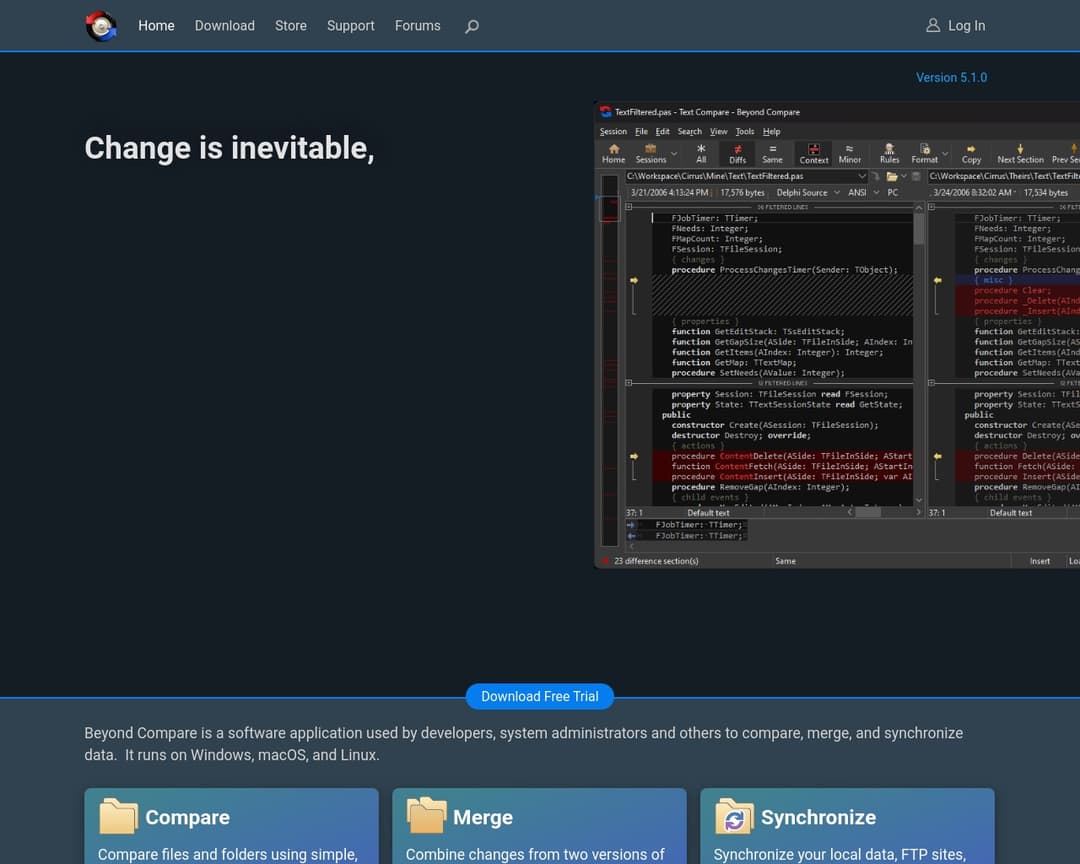This screenshot has height=864, width=1080.
Task: Open the File menu
Action: click(x=641, y=132)
